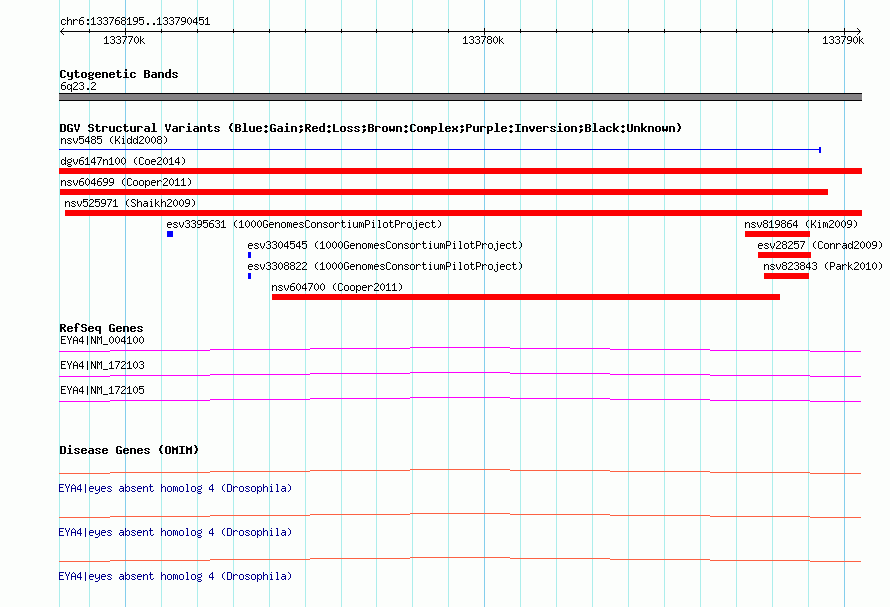Open the EYA4|NM_172105 RefSeq gene
The width and height of the screenshot is (890, 607).
(102, 390)
